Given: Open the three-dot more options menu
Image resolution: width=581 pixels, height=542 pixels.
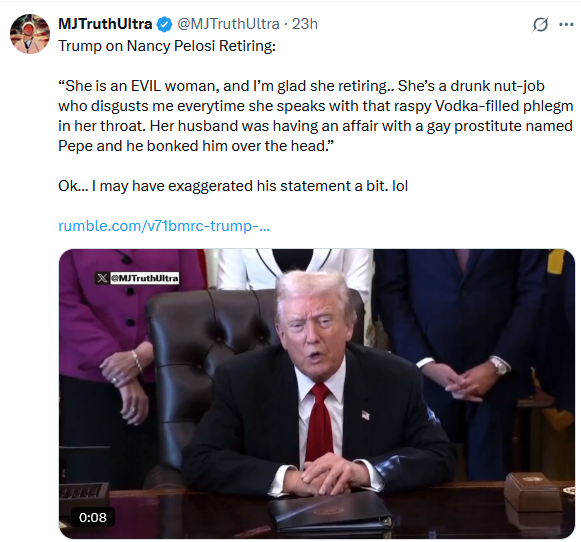Looking at the screenshot, I should (x=566, y=25).
